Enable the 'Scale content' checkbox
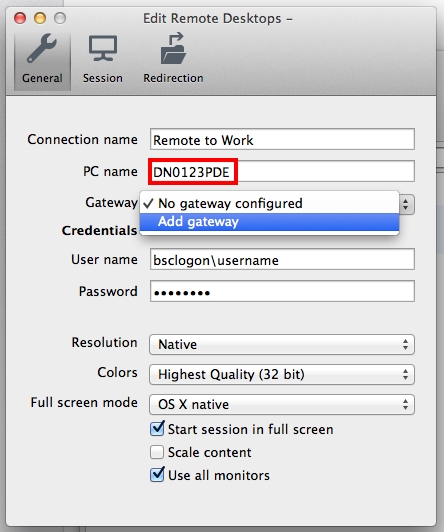Viewport: 444px width, 532px height. click(157, 452)
